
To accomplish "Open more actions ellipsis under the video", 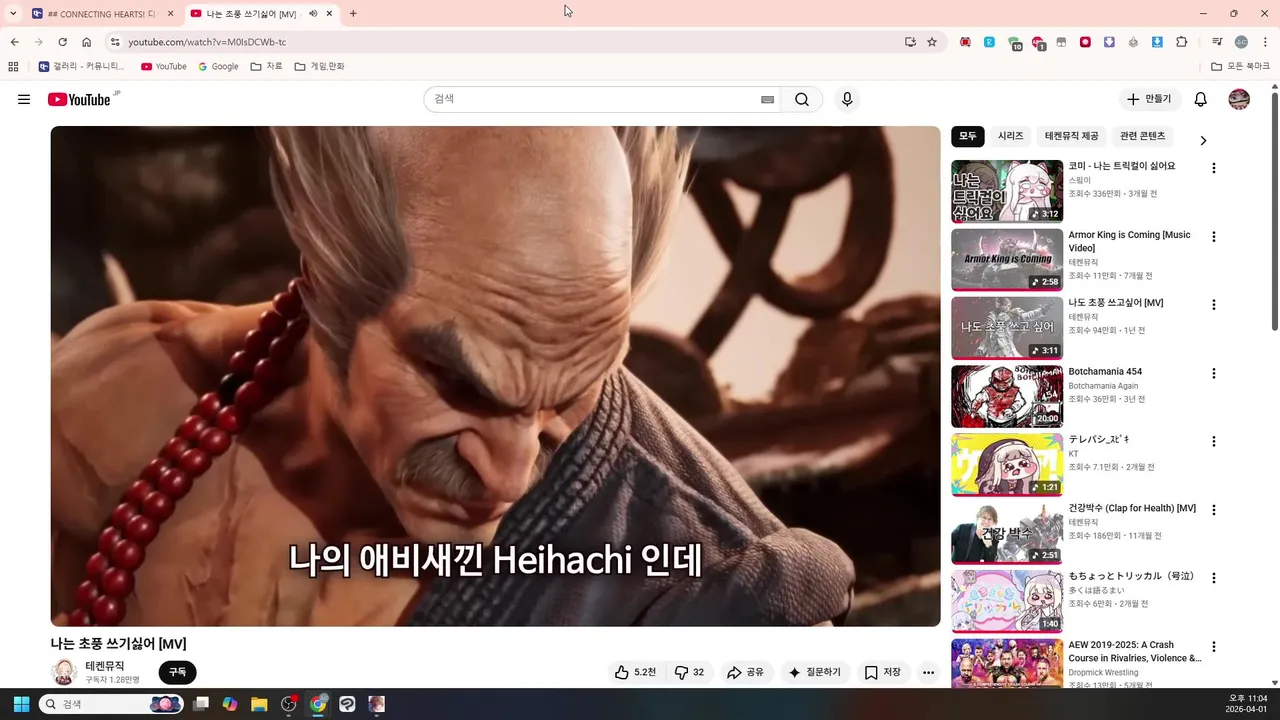I will click(x=928, y=672).
